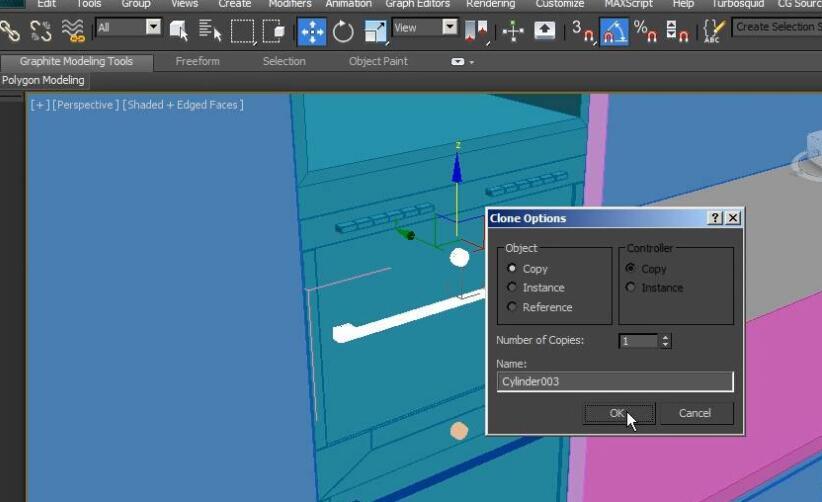Viewport: 822px width, 502px height.
Task: Click the Select by Name icon
Action: [x=209, y=31]
